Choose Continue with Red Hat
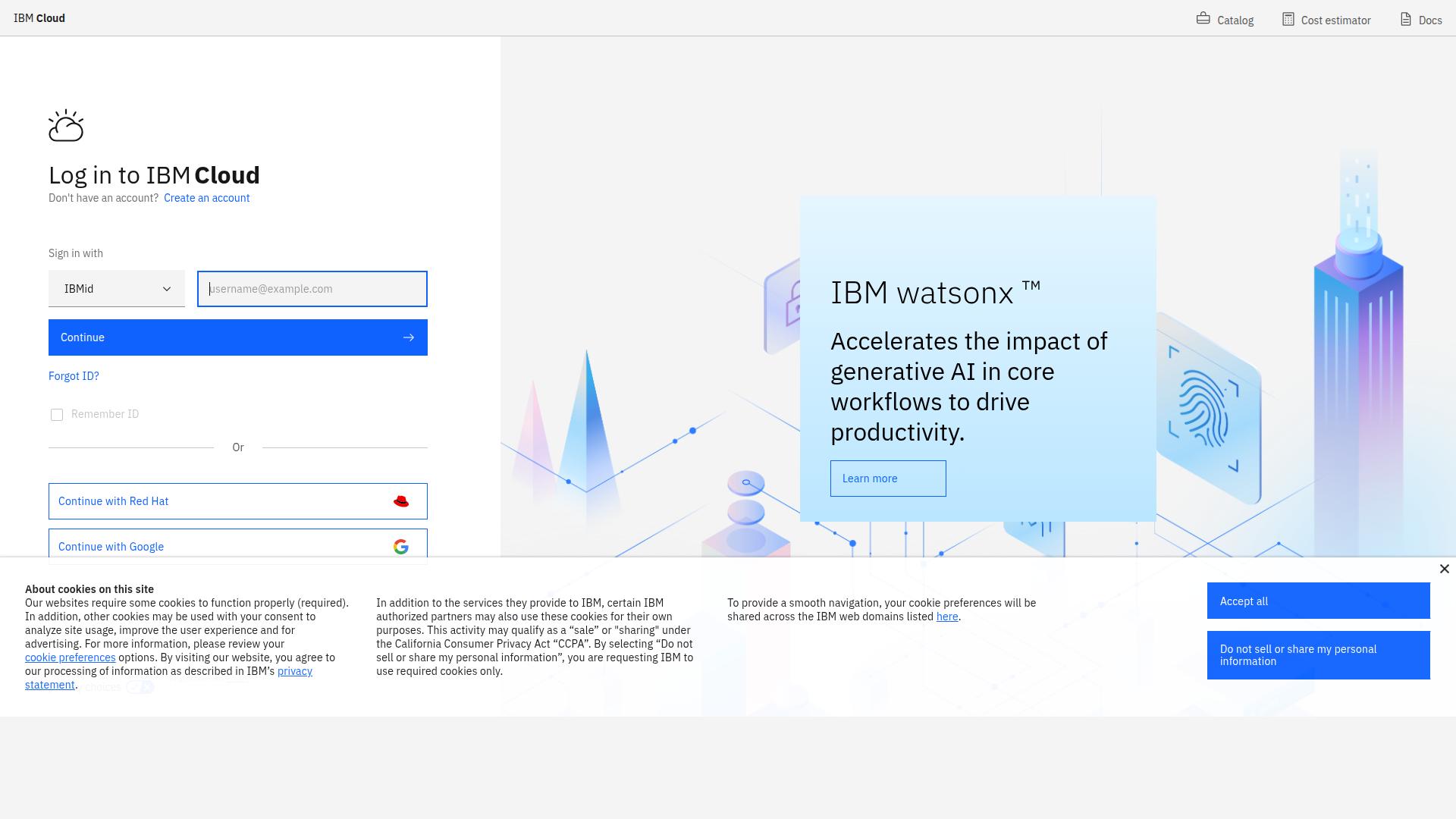This screenshot has width=1456, height=819. 238,501
